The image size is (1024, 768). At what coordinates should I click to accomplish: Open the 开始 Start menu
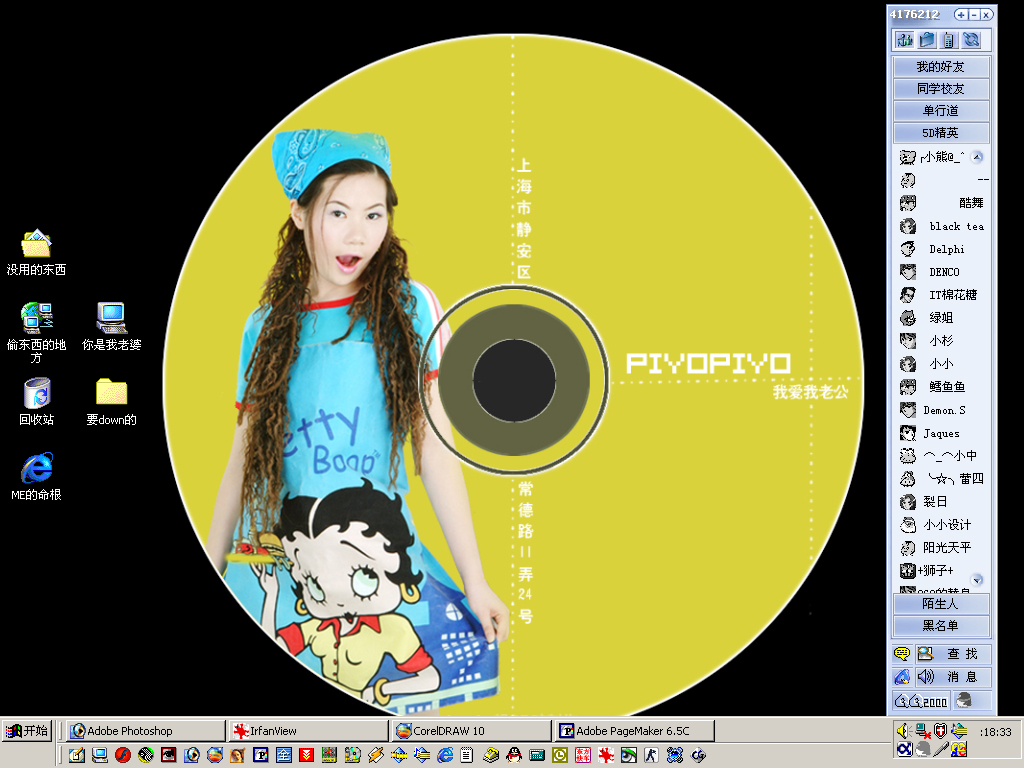[27, 731]
